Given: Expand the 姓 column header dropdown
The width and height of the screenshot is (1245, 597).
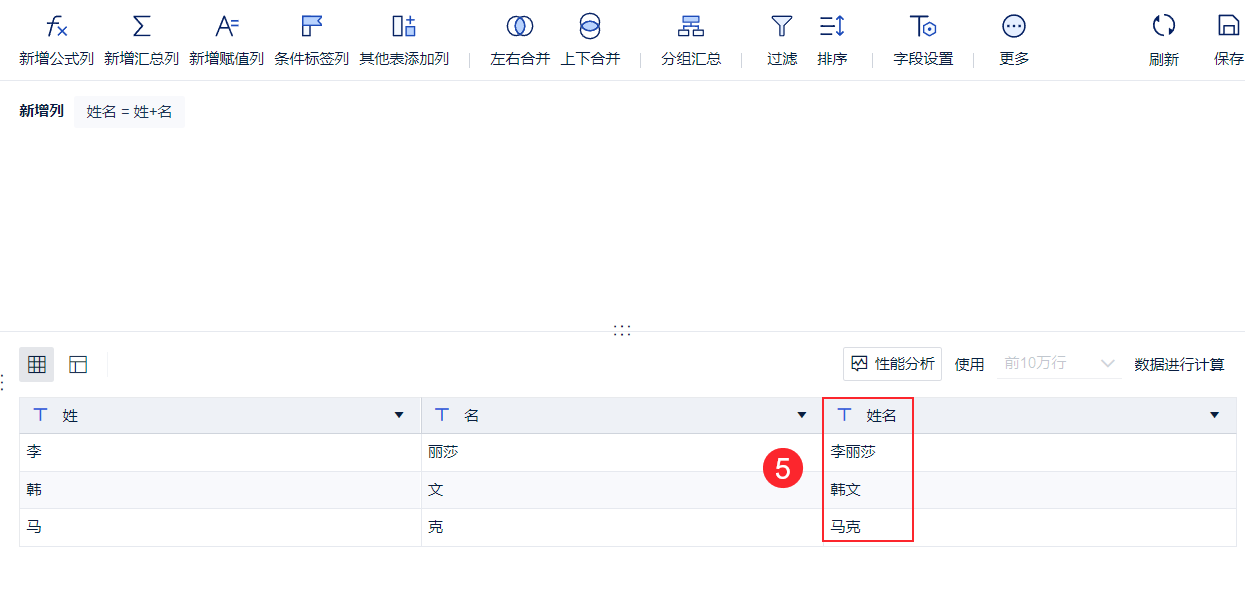Looking at the screenshot, I should pos(399,415).
